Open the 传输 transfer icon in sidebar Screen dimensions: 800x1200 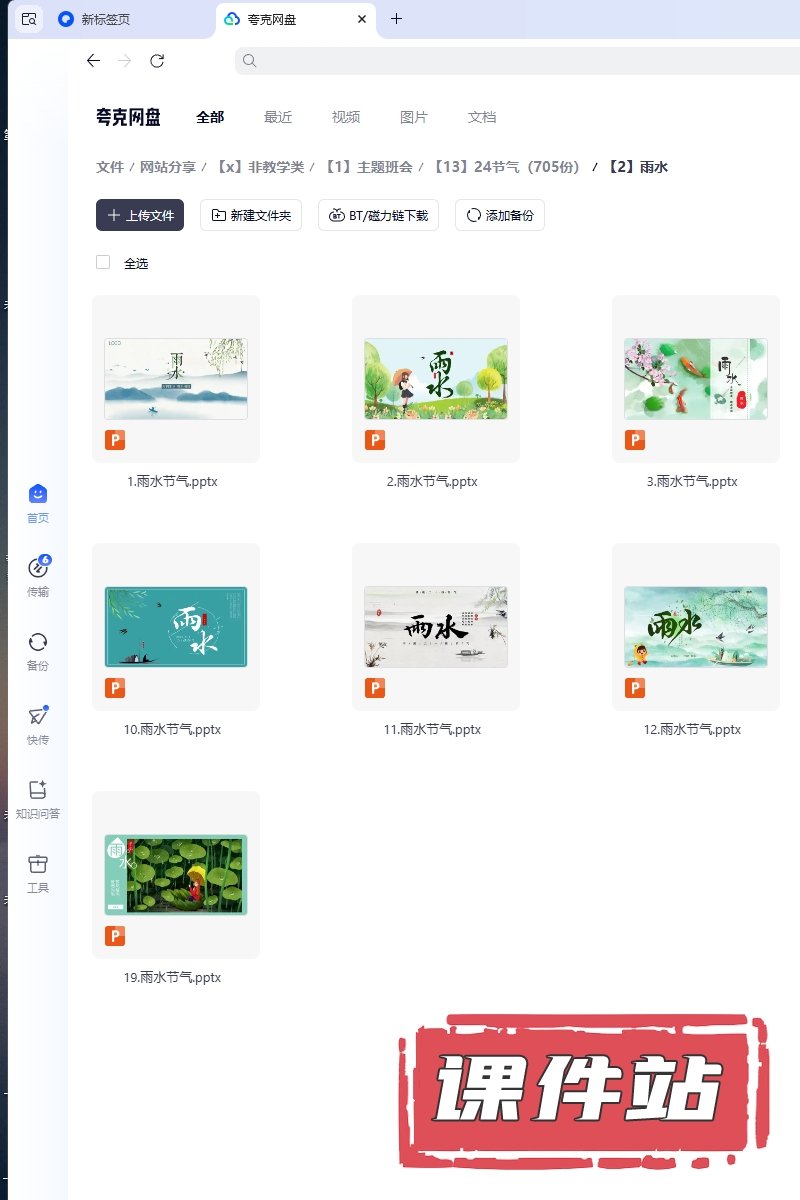pos(38,569)
